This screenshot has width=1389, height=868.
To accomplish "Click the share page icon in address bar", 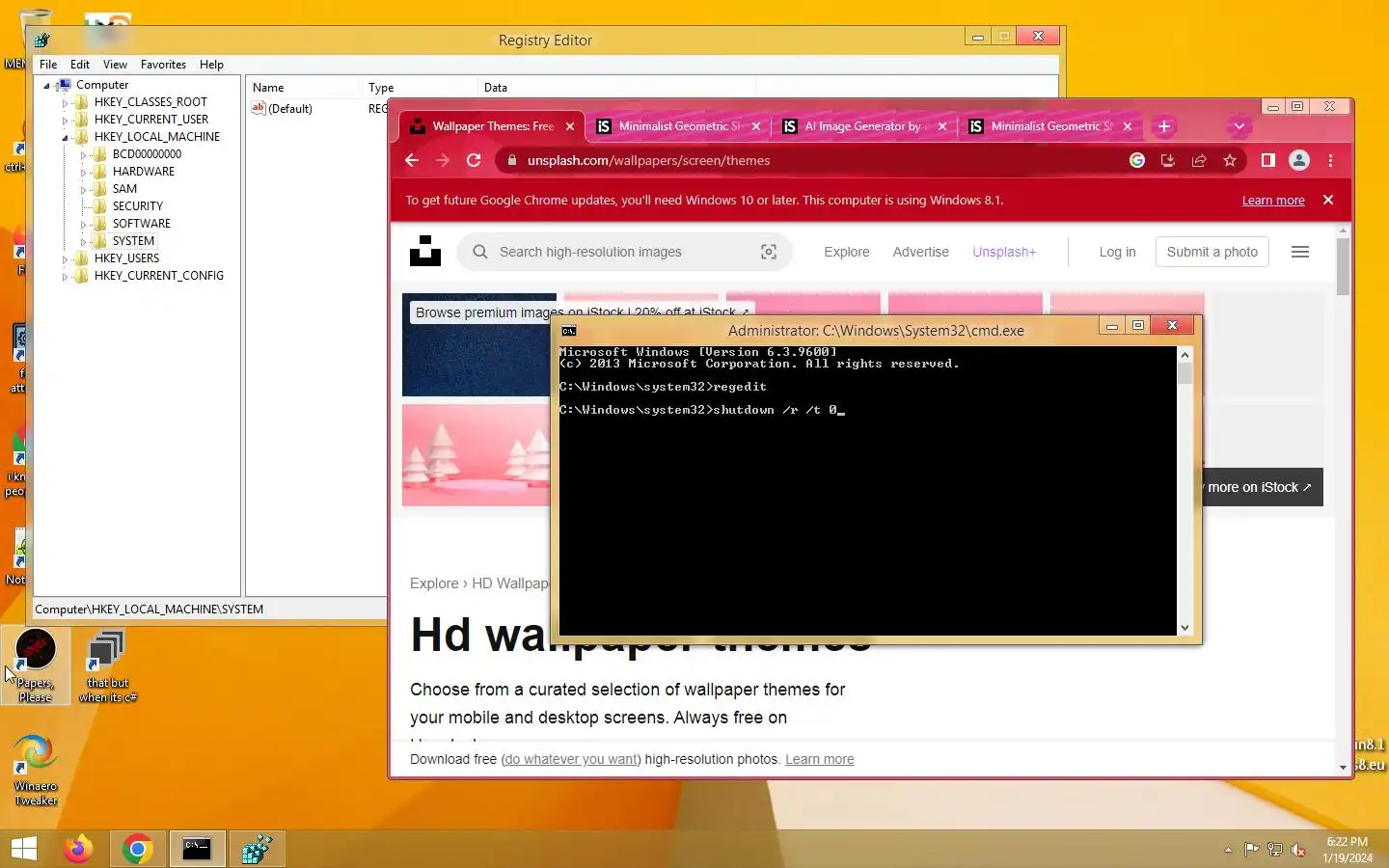I will 1199,160.
